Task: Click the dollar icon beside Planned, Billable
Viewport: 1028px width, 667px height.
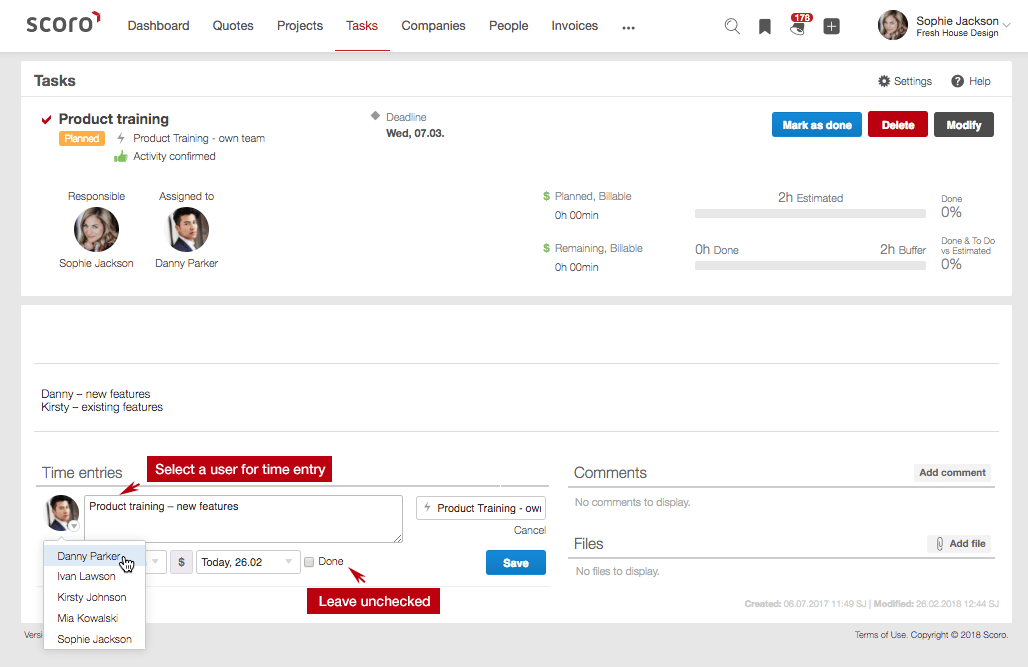Action: [546, 196]
